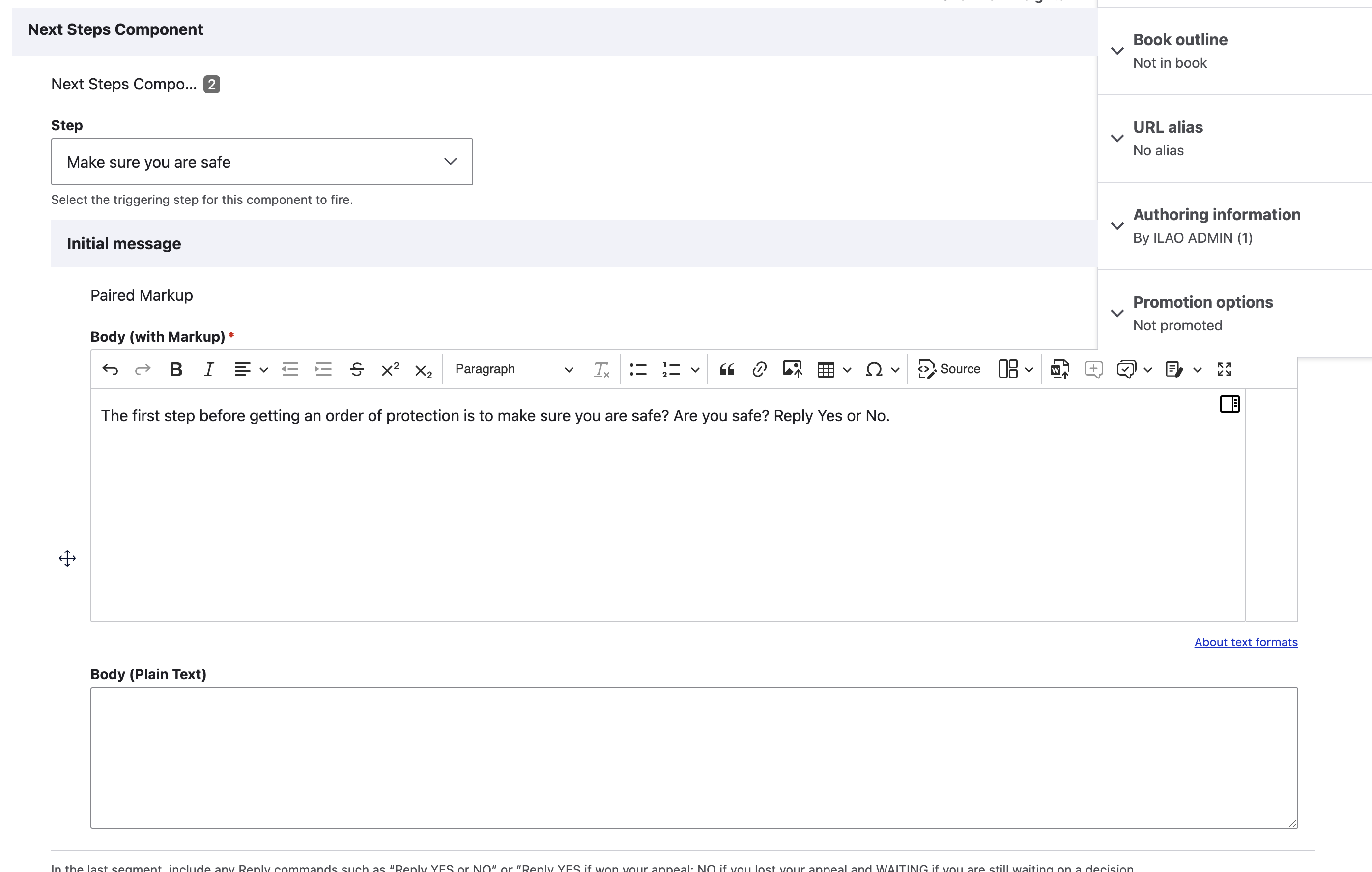Toggle Strikethrough formatting

tap(357, 369)
